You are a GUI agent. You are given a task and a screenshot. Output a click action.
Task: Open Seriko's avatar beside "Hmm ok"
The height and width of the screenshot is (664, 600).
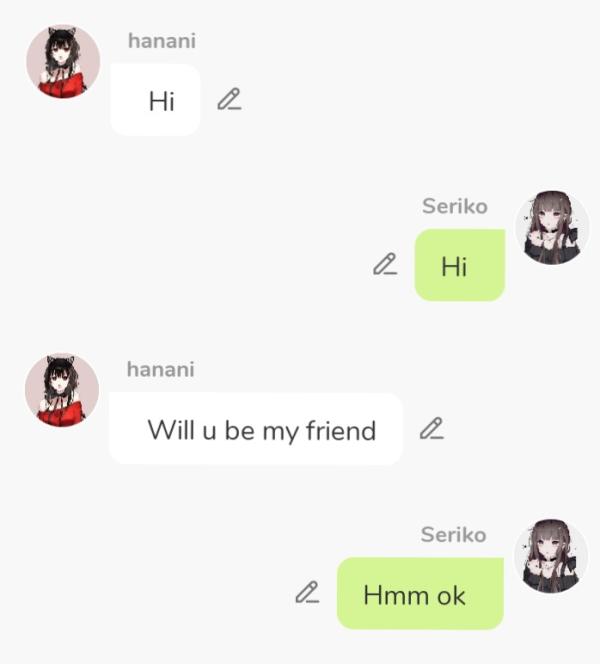pyautogui.click(x=551, y=556)
